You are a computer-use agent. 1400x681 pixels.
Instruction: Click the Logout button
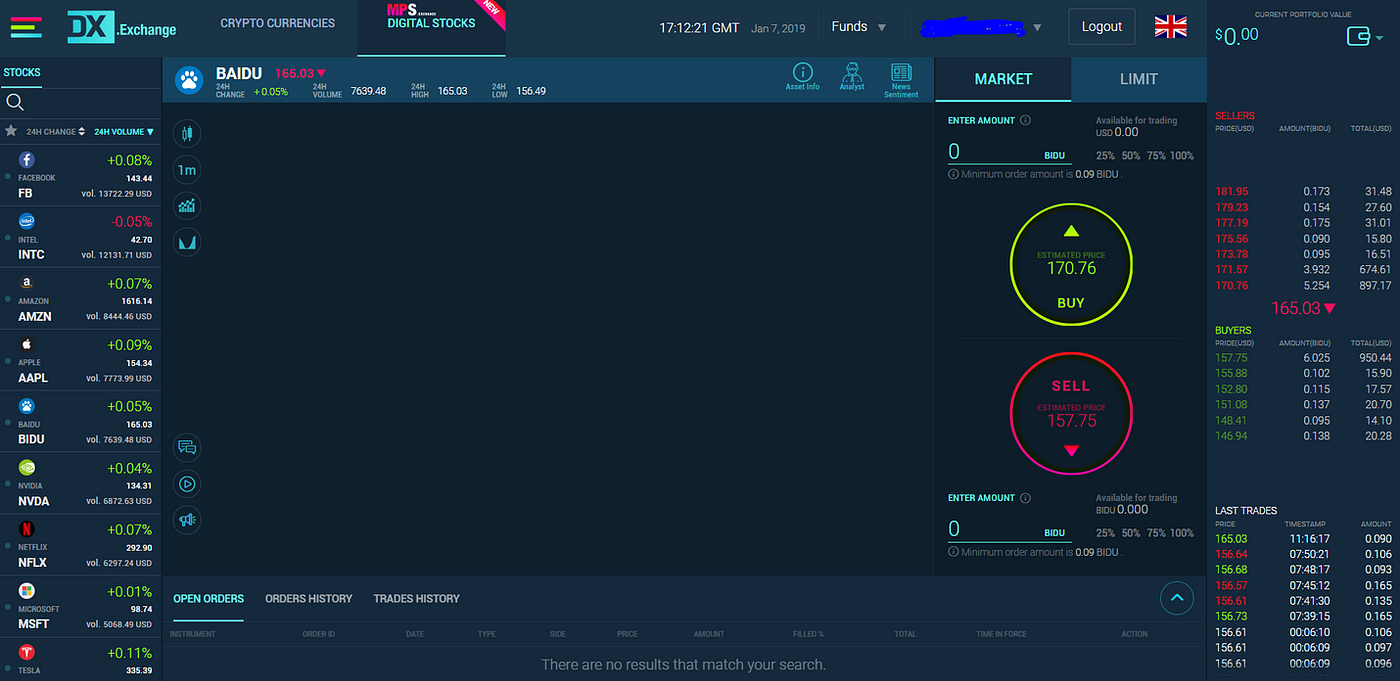click(1102, 27)
